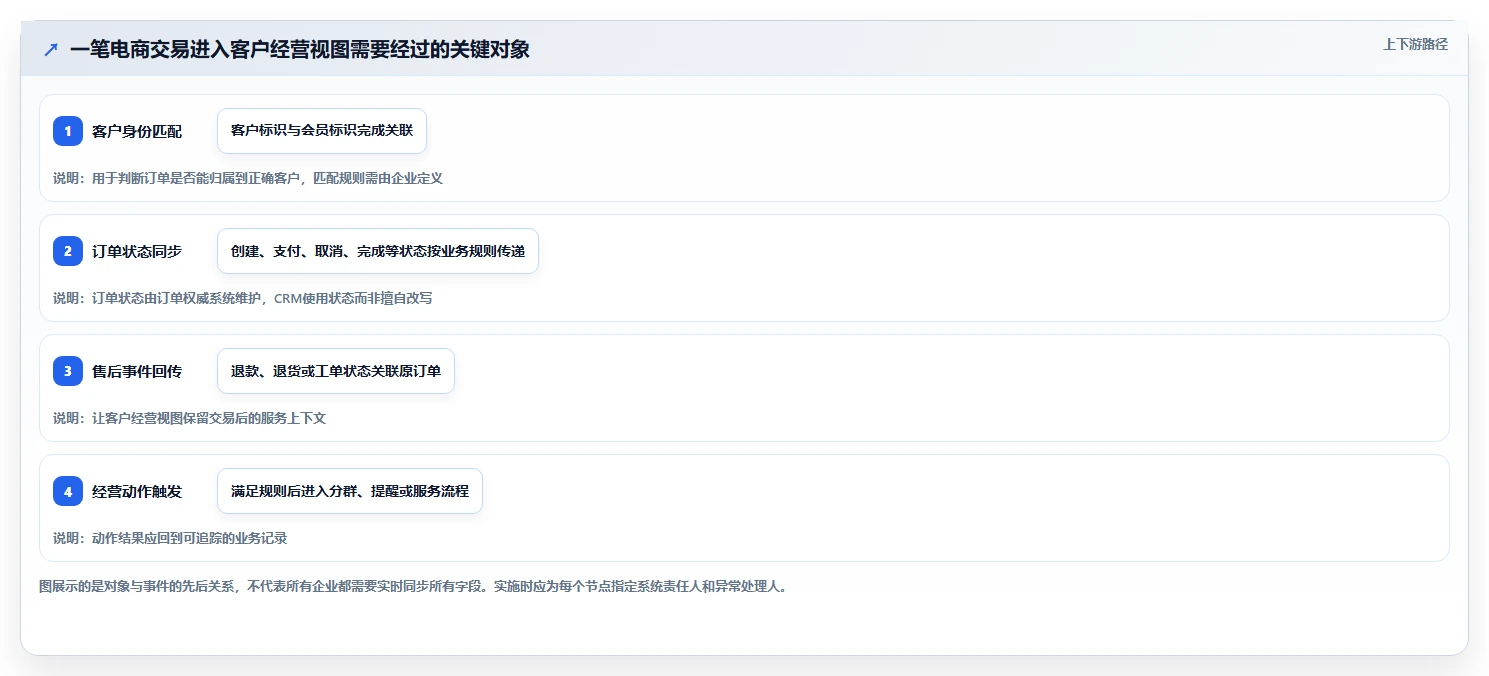This screenshot has height=676, width=1489.
Task: Select the title '一笔电商交易进入客户经营视图需要经过的关键对象'
Action: (300, 49)
